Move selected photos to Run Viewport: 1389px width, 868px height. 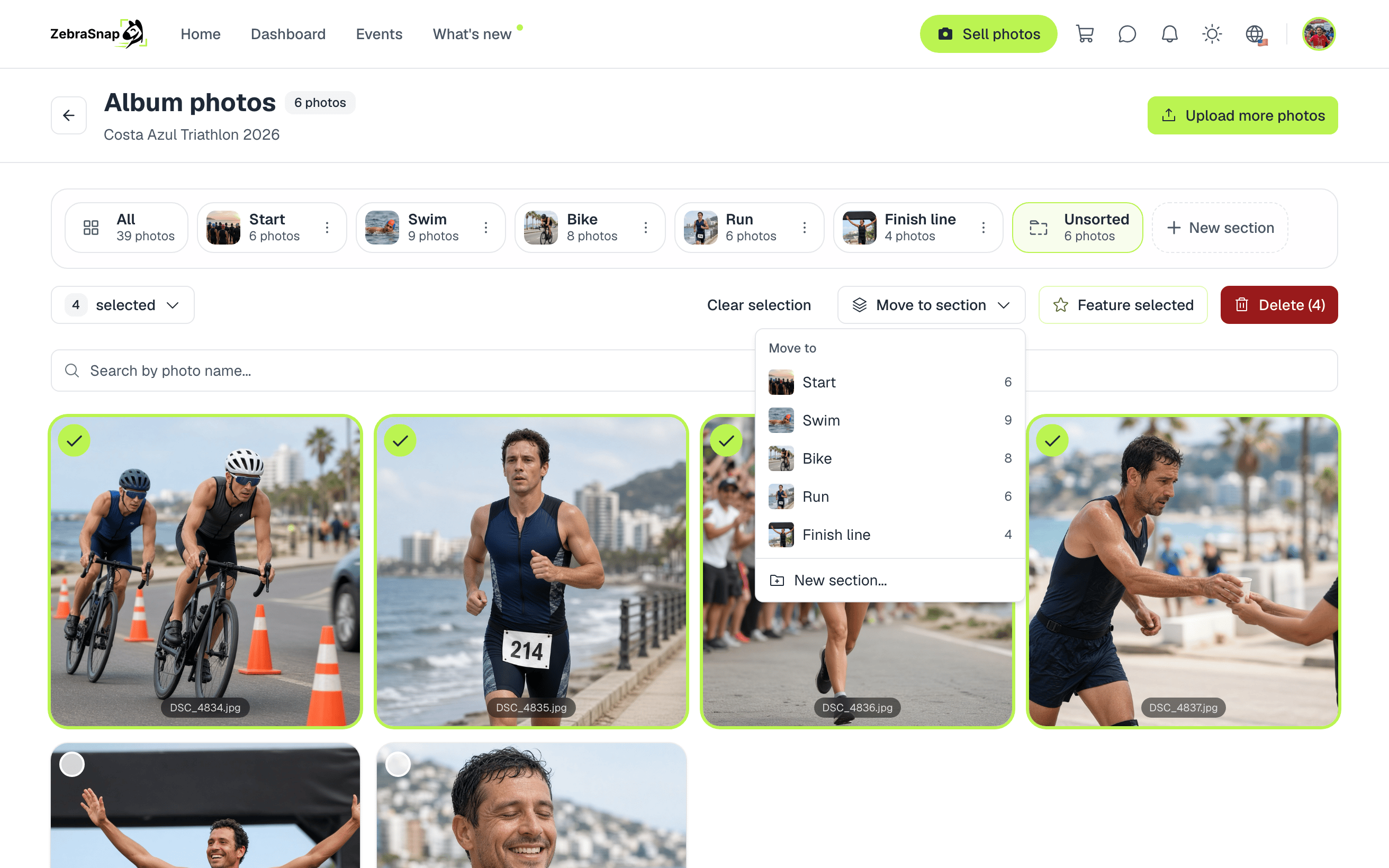tap(890, 496)
